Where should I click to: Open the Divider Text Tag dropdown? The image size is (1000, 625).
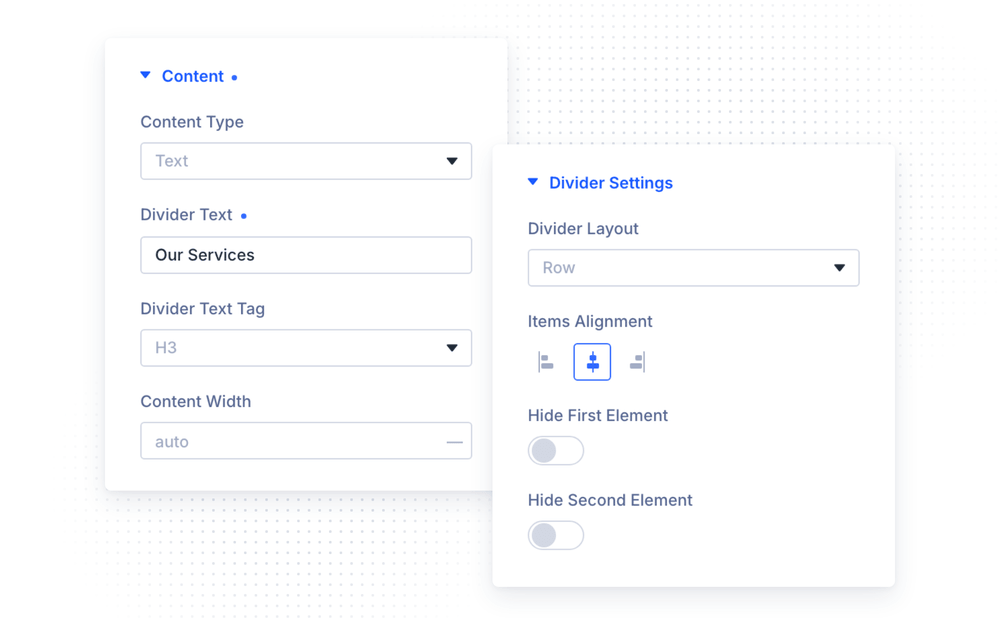(306, 348)
